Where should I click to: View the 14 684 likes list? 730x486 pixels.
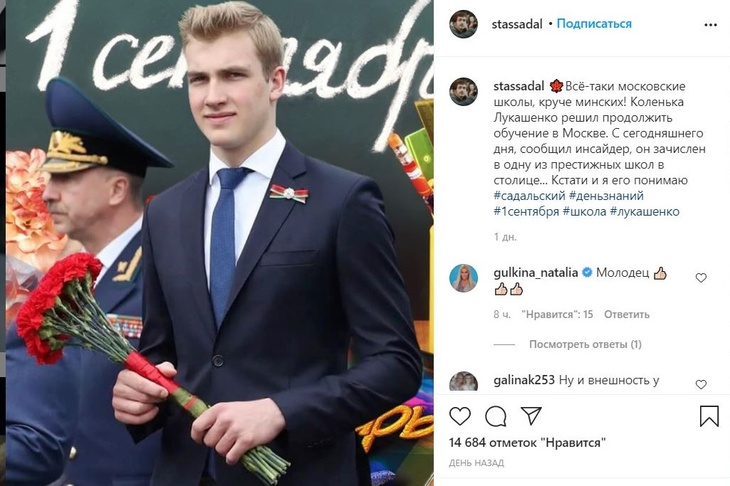coord(527,443)
